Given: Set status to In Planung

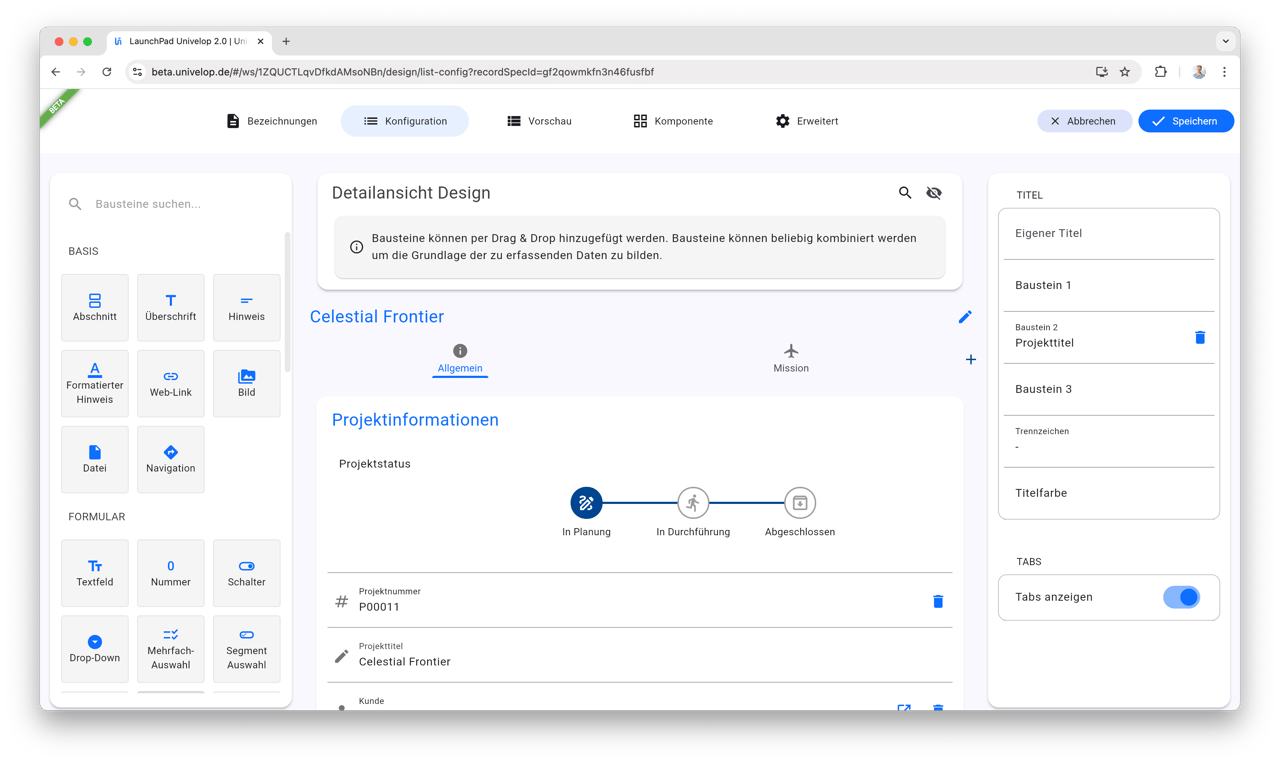Looking at the screenshot, I should (587, 503).
